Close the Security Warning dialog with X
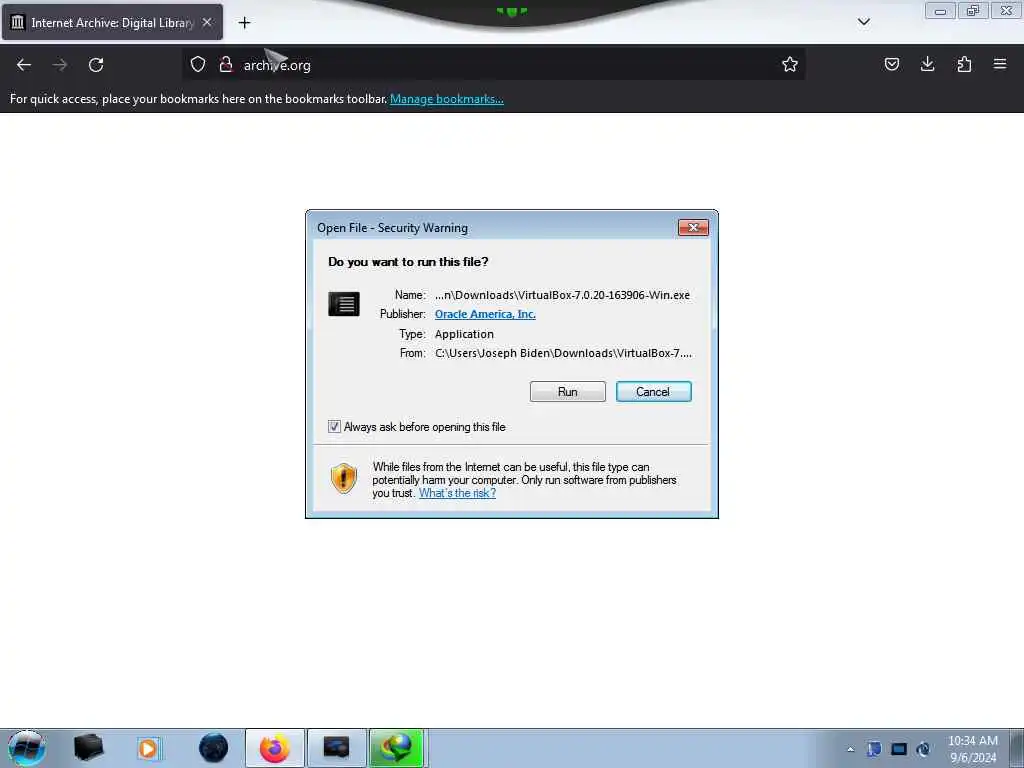This screenshot has height=768, width=1024. tap(693, 227)
